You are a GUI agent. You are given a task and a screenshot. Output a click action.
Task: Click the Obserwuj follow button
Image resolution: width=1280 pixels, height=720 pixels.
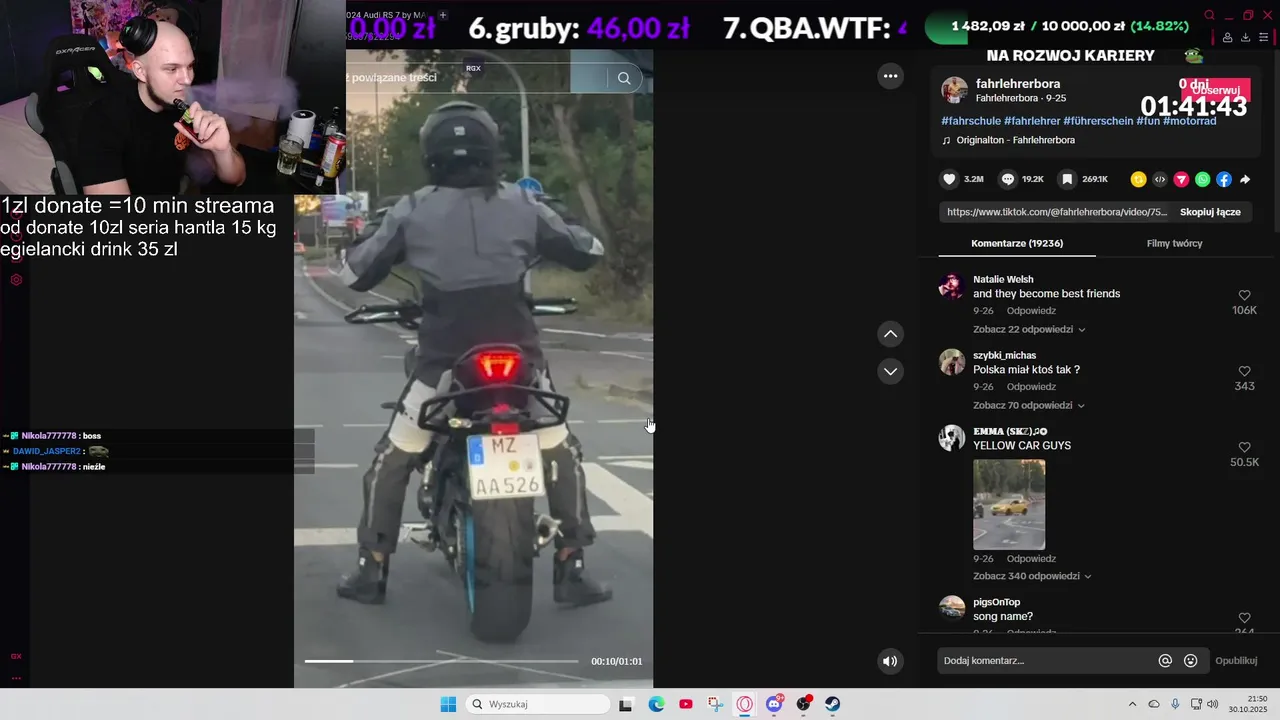(x=1215, y=90)
